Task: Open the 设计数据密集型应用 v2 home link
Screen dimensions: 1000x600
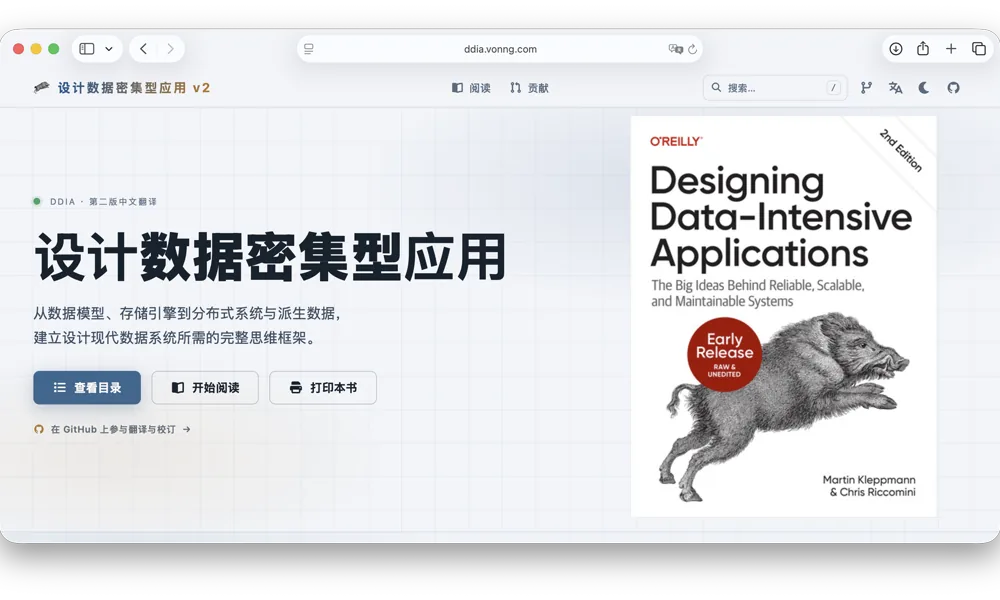Action: coord(134,88)
